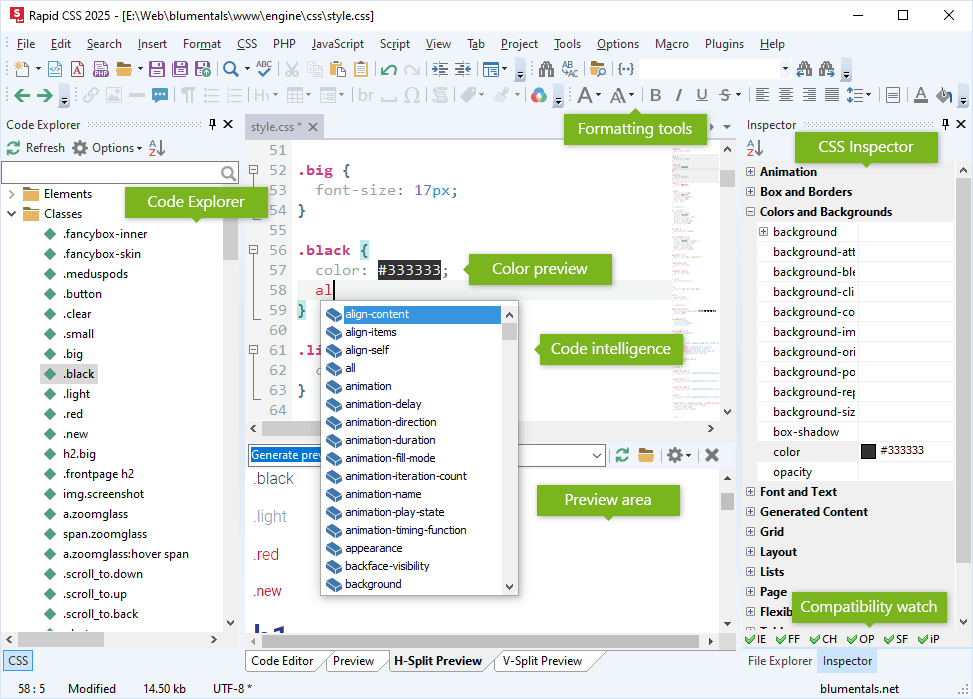Select the Spell Check icon

click(x=263, y=67)
